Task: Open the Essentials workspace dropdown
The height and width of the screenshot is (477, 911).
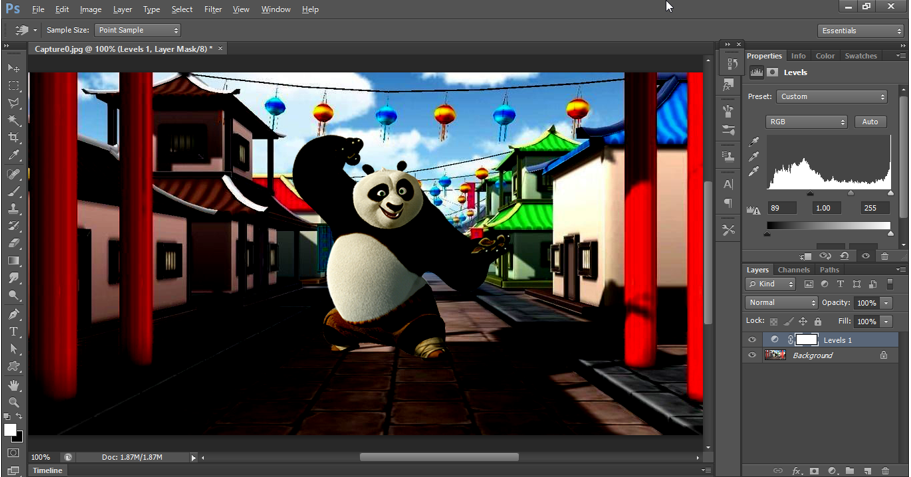Action: coord(860,31)
